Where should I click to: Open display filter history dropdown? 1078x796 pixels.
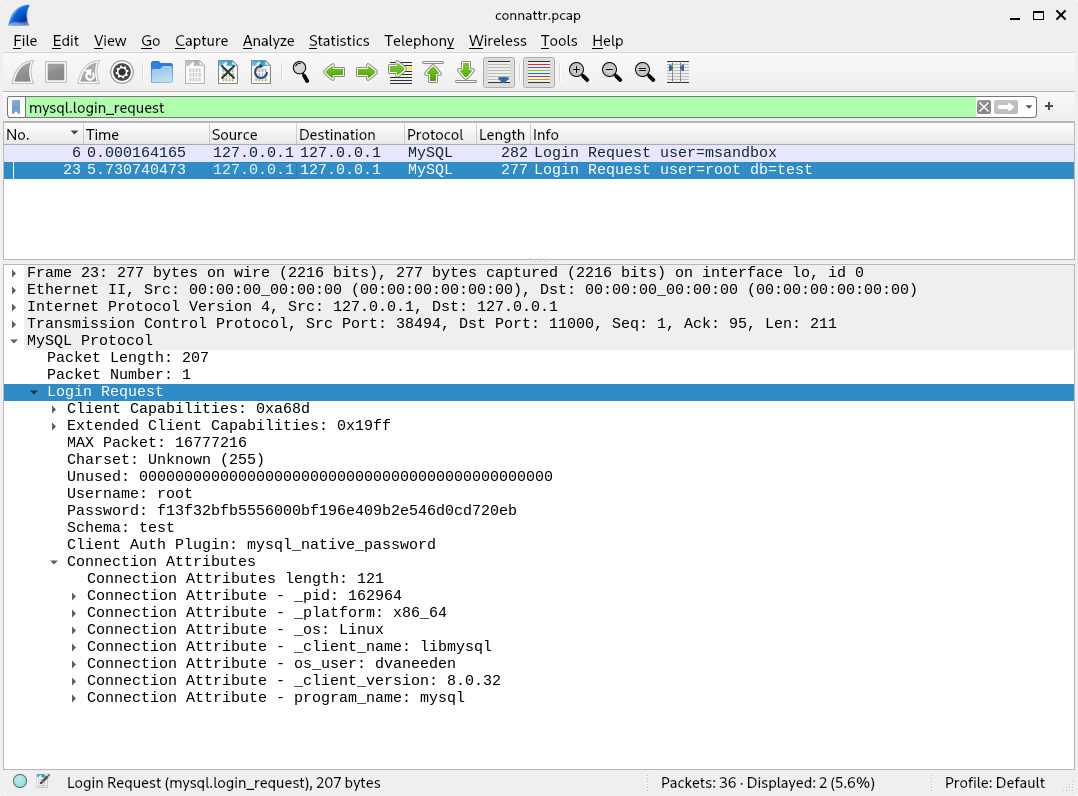click(1028, 107)
